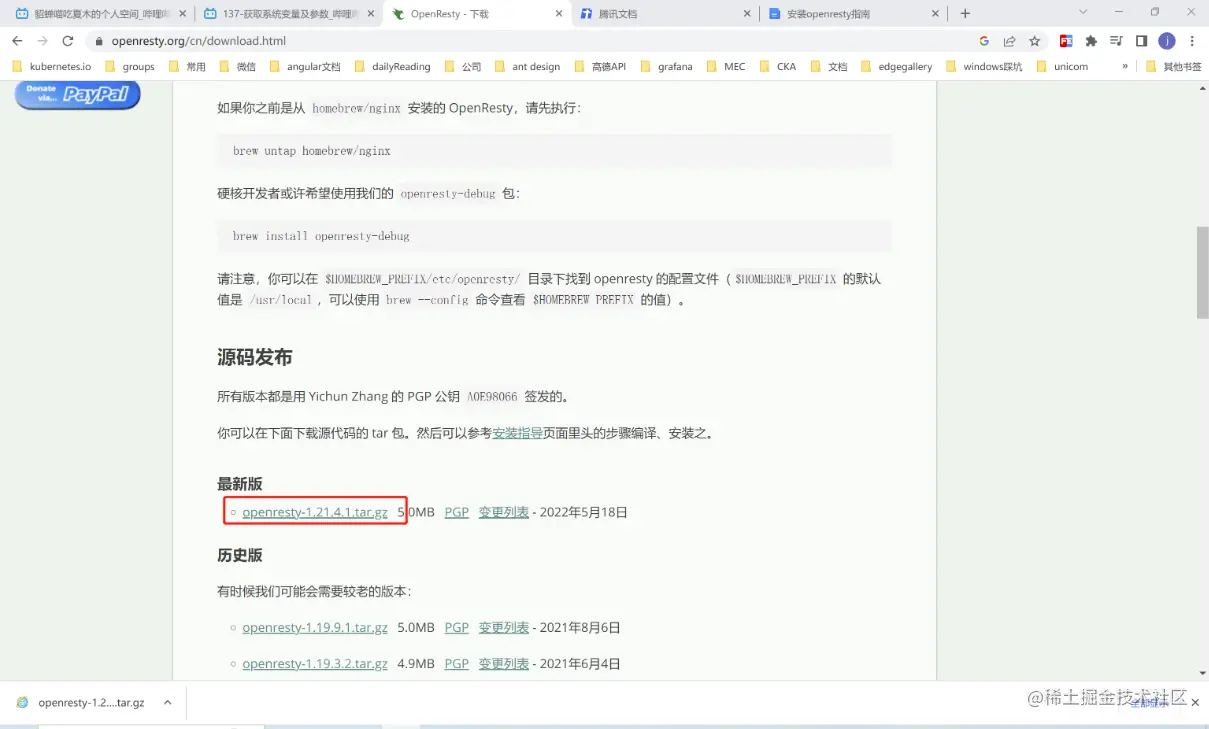Viewport: 1209px width, 729px height.
Task: Open the MEC bookmark folder
Action: click(x=725, y=66)
